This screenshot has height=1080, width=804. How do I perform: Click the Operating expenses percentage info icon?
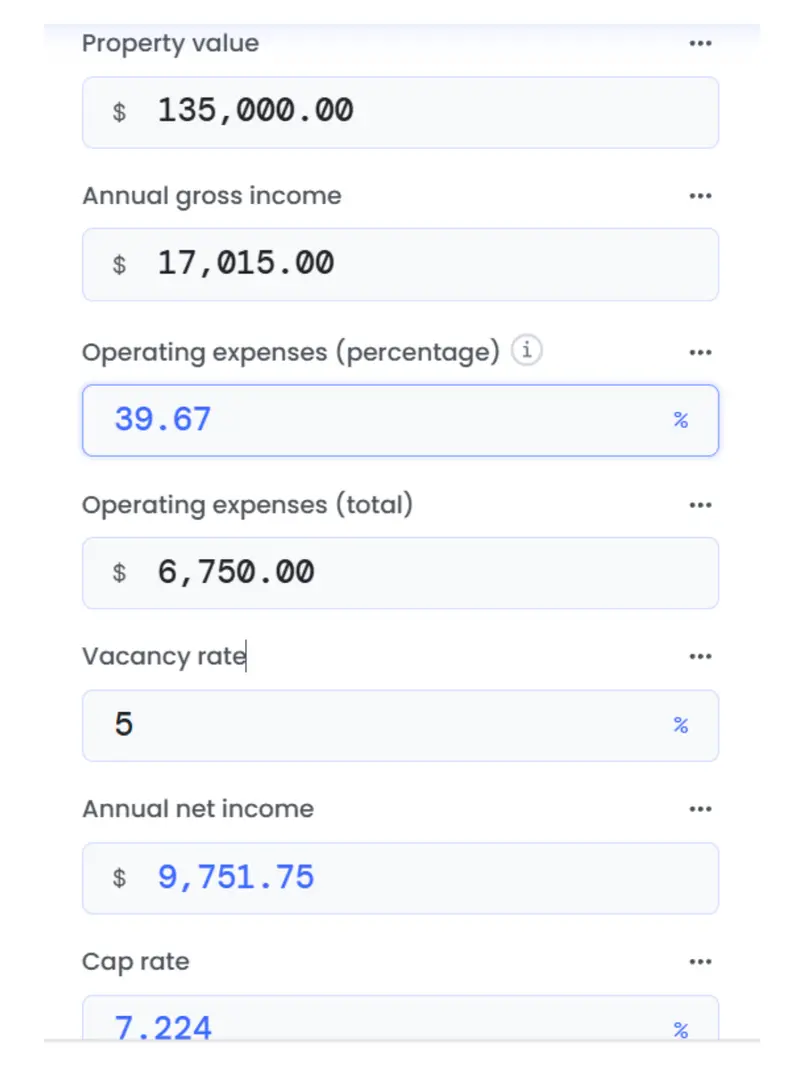click(x=526, y=352)
